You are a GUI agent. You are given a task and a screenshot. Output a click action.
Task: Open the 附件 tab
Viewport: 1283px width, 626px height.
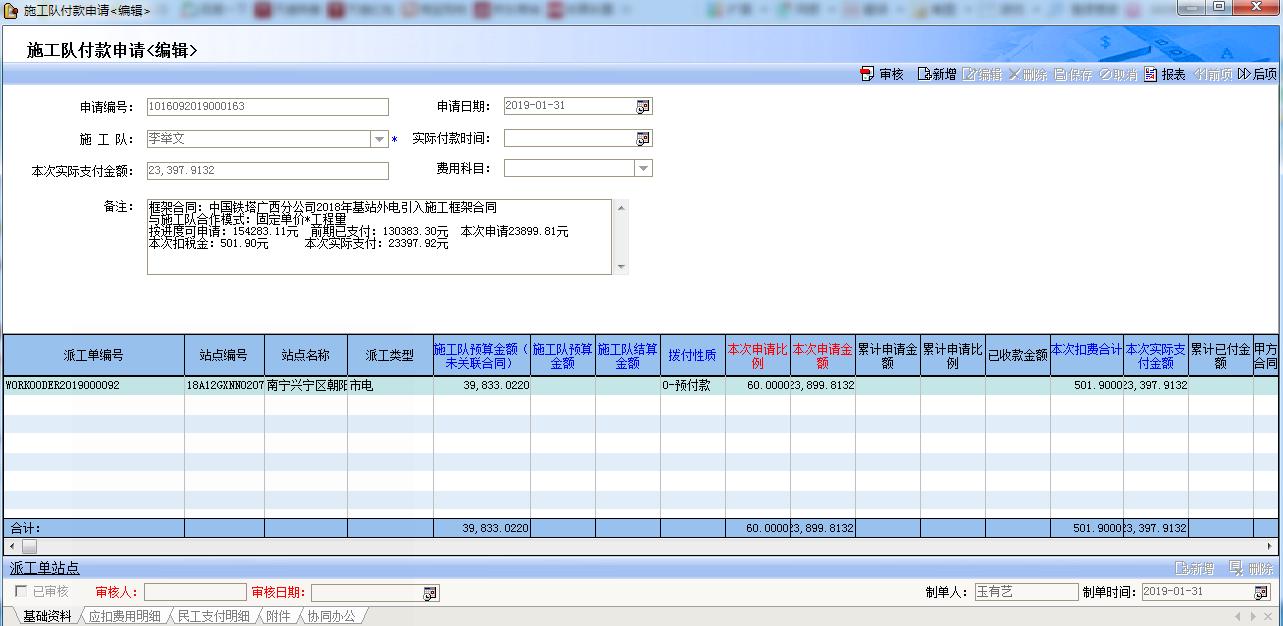278,617
